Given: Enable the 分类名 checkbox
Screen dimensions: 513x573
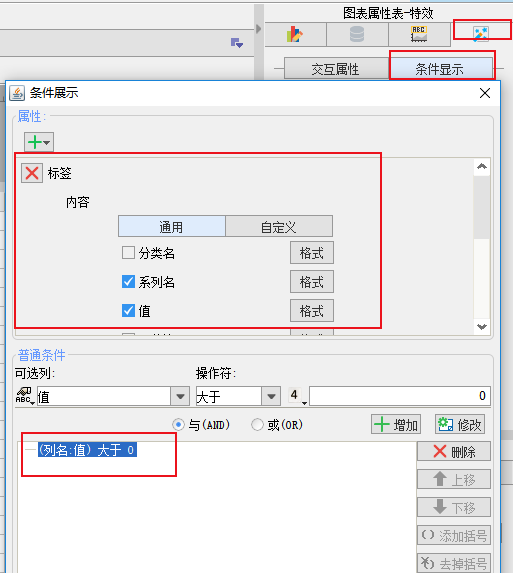Looking at the screenshot, I should 128,253.
